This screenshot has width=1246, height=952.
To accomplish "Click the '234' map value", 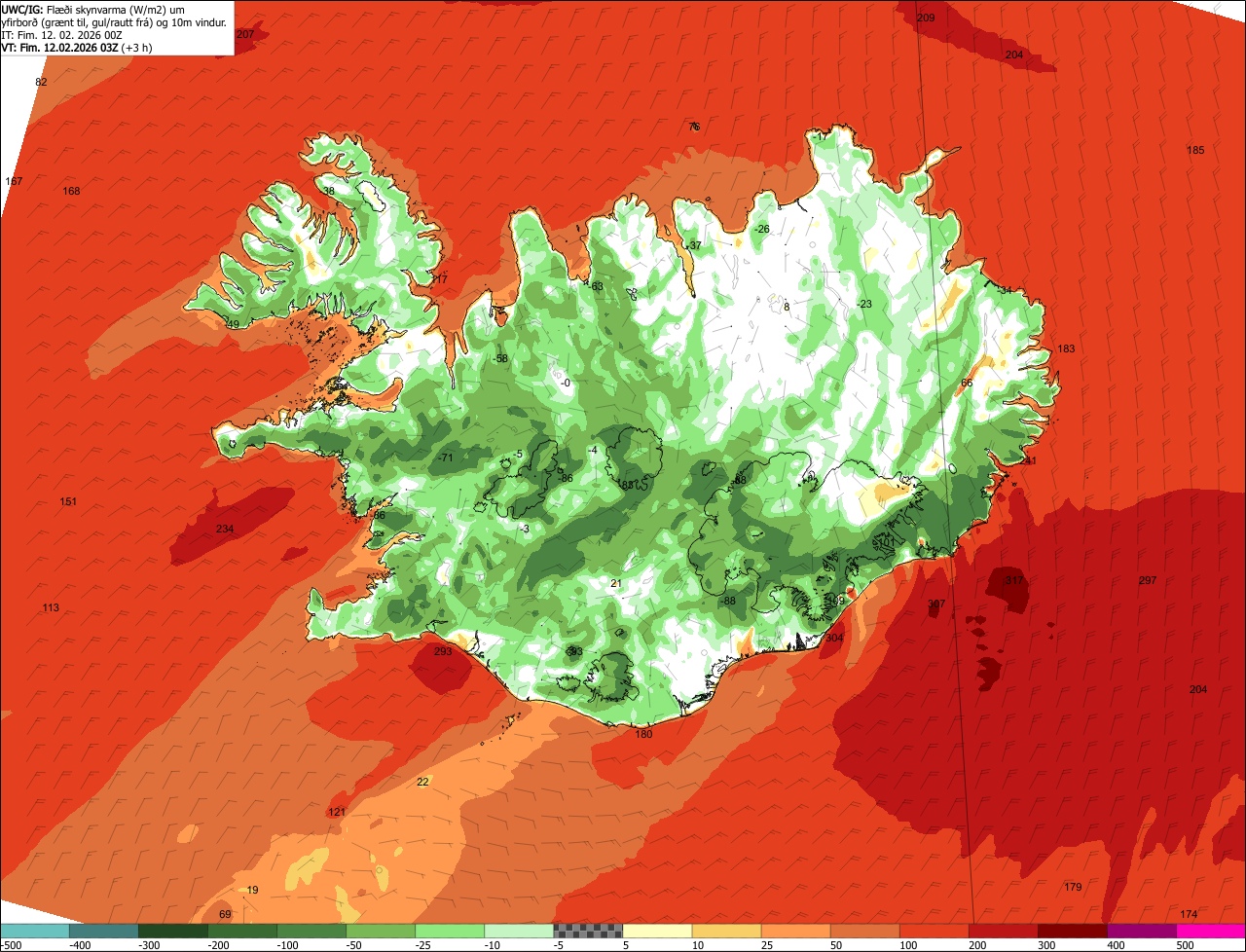I will [225, 529].
